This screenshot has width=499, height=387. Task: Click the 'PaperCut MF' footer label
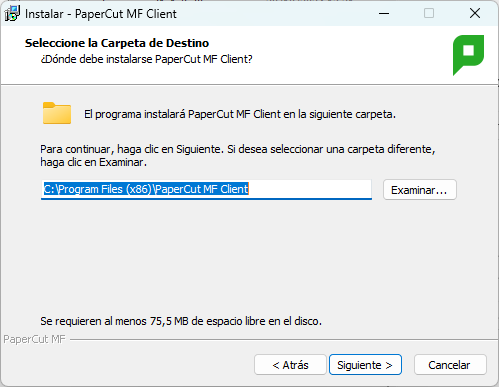tap(34, 339)
